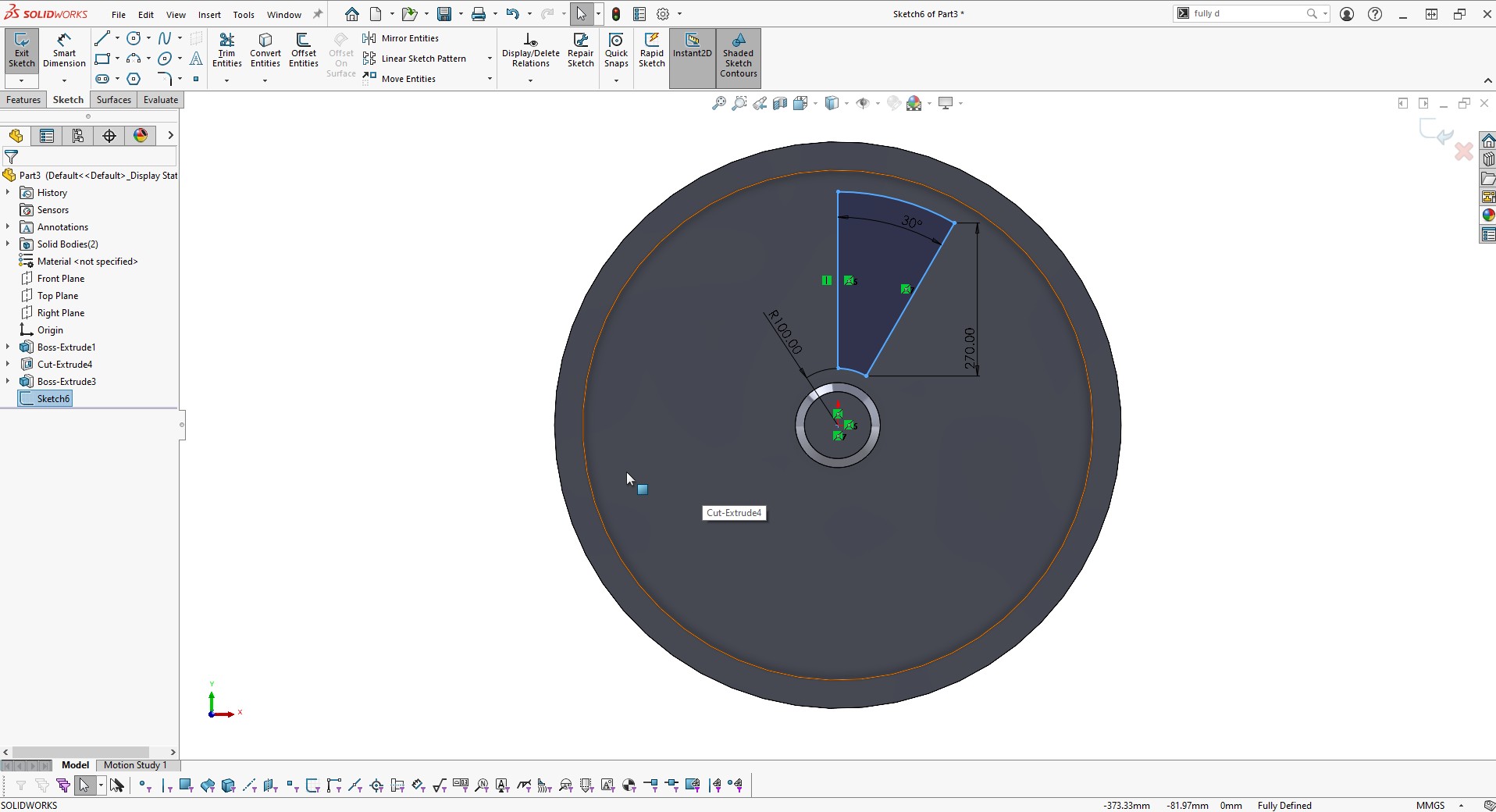Activate the Section View tool
1496x812 pixels.
780,102
